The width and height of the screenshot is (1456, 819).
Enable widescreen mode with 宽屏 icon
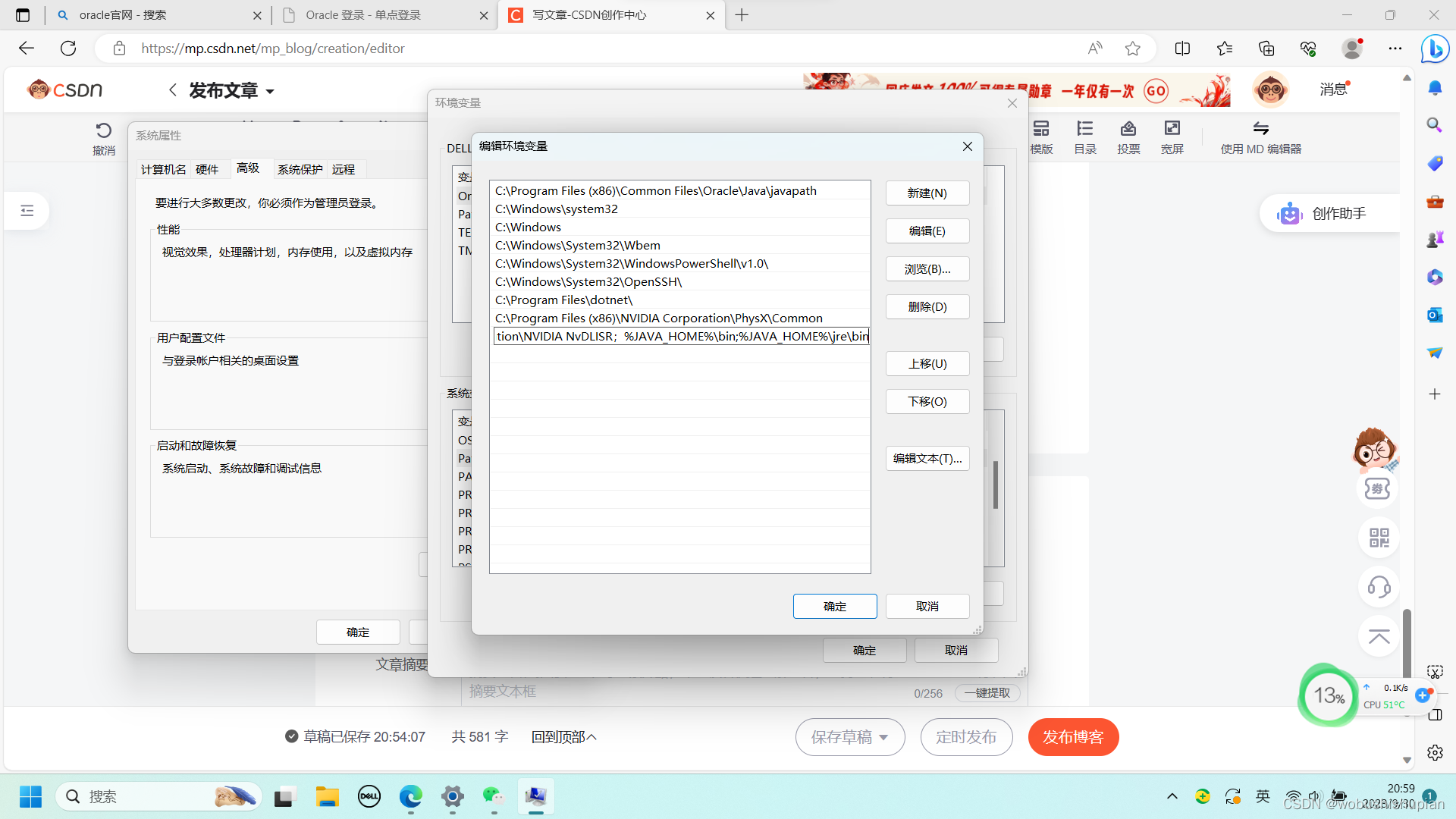(x=1172, y=136)
